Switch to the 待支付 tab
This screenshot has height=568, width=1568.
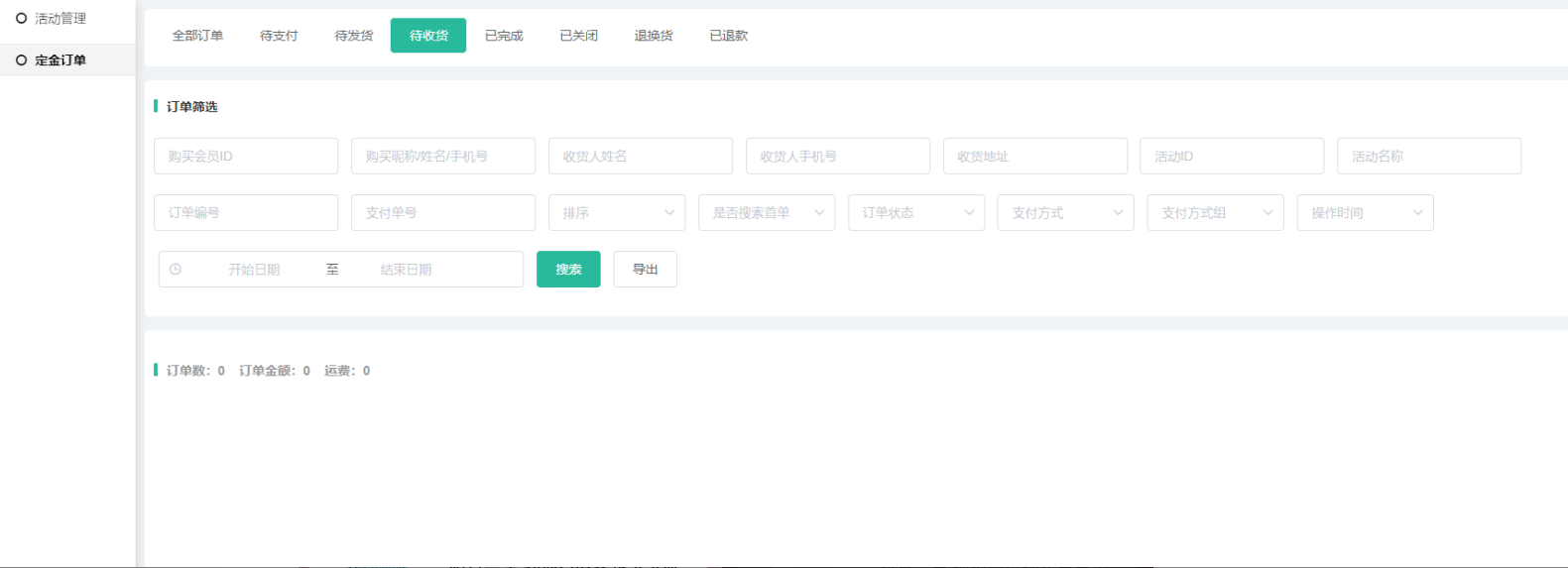[279, 36]
